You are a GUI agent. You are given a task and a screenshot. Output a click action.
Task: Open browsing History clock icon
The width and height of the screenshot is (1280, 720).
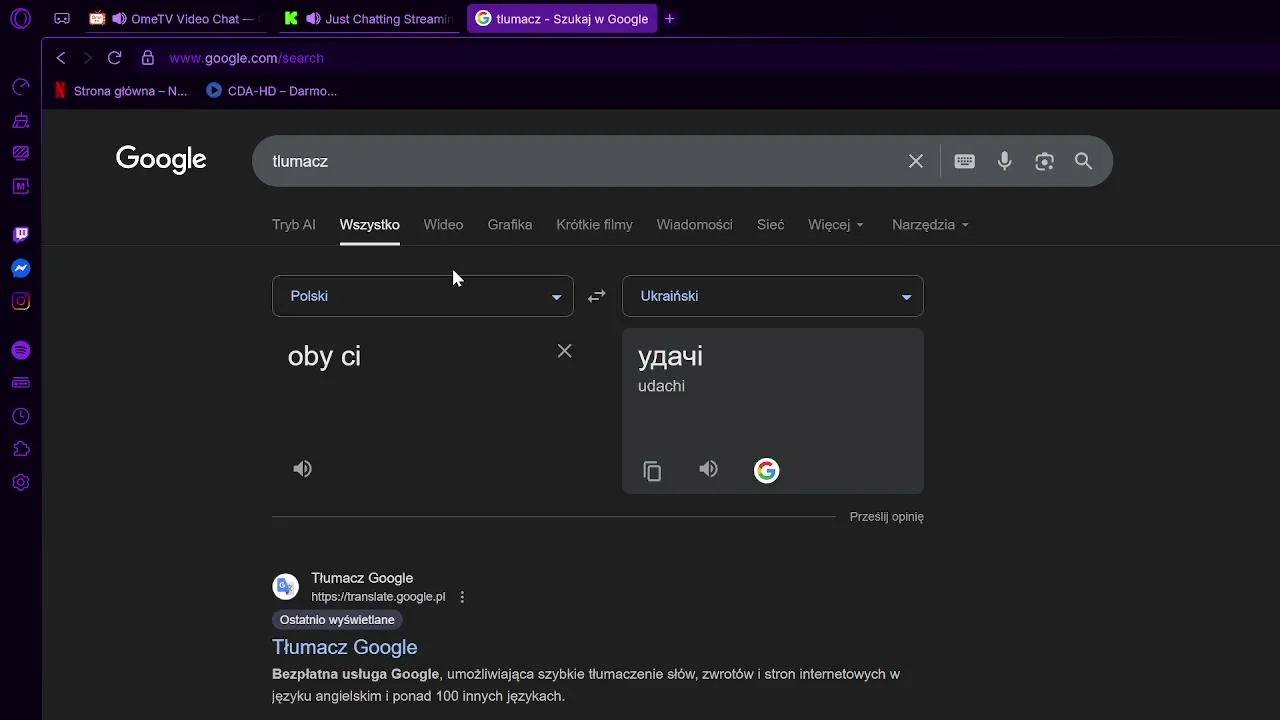[x=21, y=416]
